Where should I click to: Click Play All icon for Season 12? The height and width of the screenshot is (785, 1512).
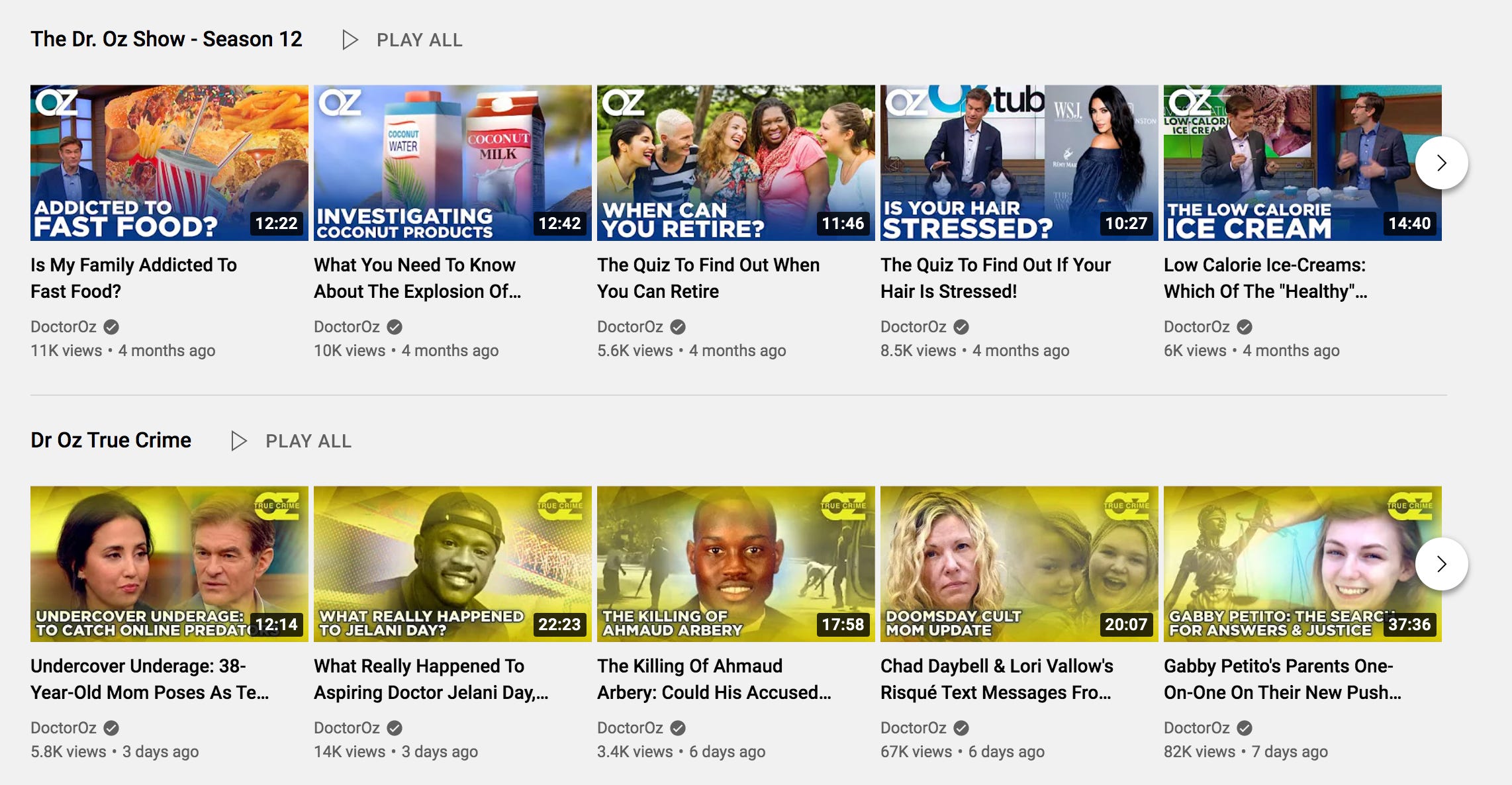tap(350, 40)
